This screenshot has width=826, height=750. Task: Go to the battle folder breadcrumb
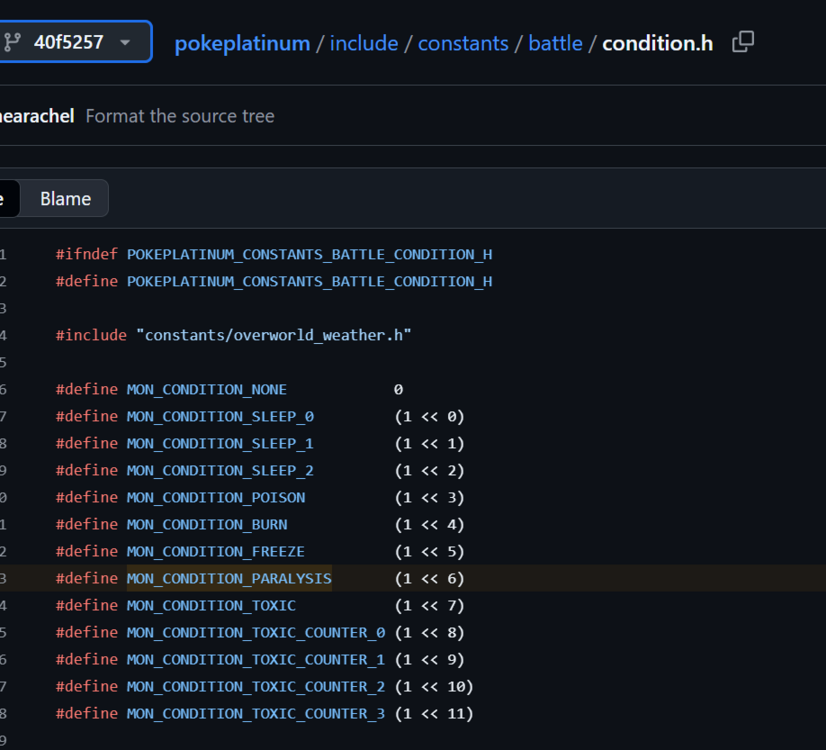555,43
